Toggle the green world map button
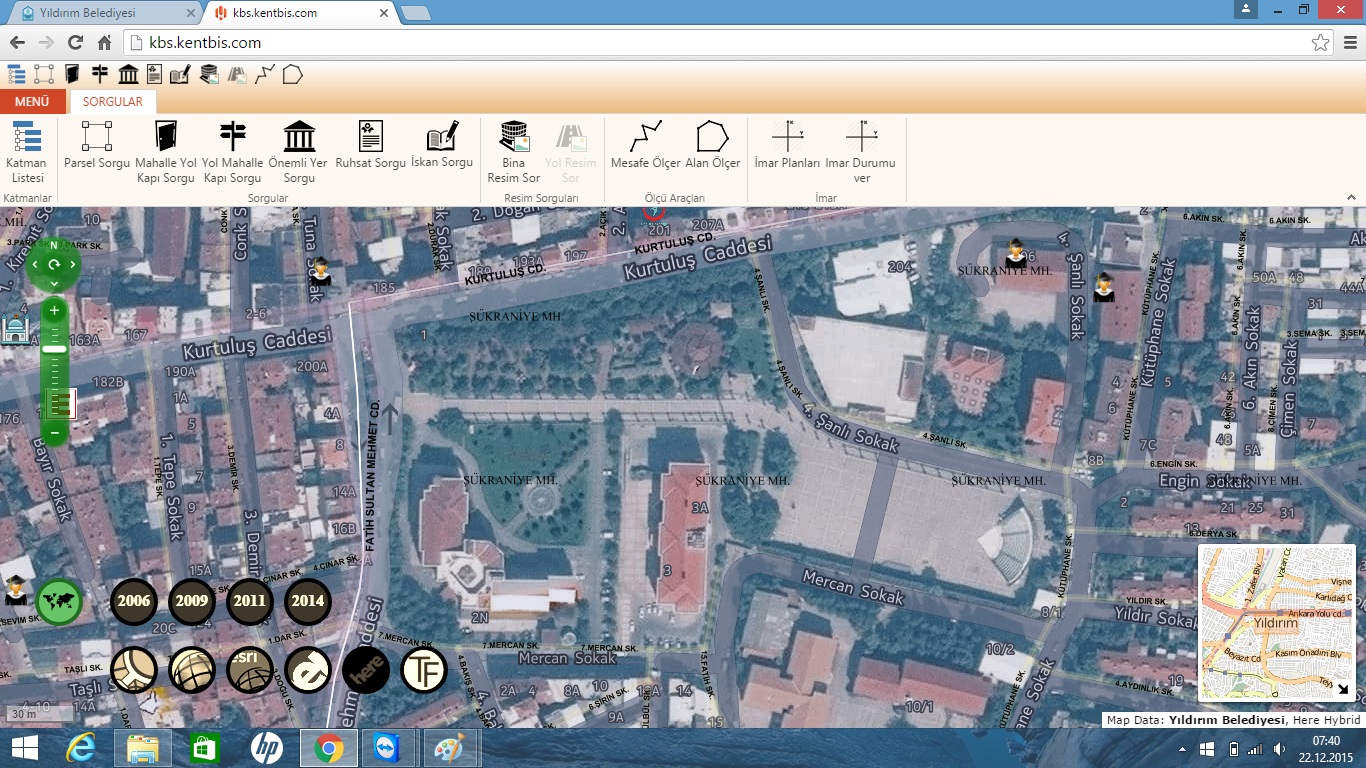The height and width of the screenshot is (768, 1366). tap(59, 604)
